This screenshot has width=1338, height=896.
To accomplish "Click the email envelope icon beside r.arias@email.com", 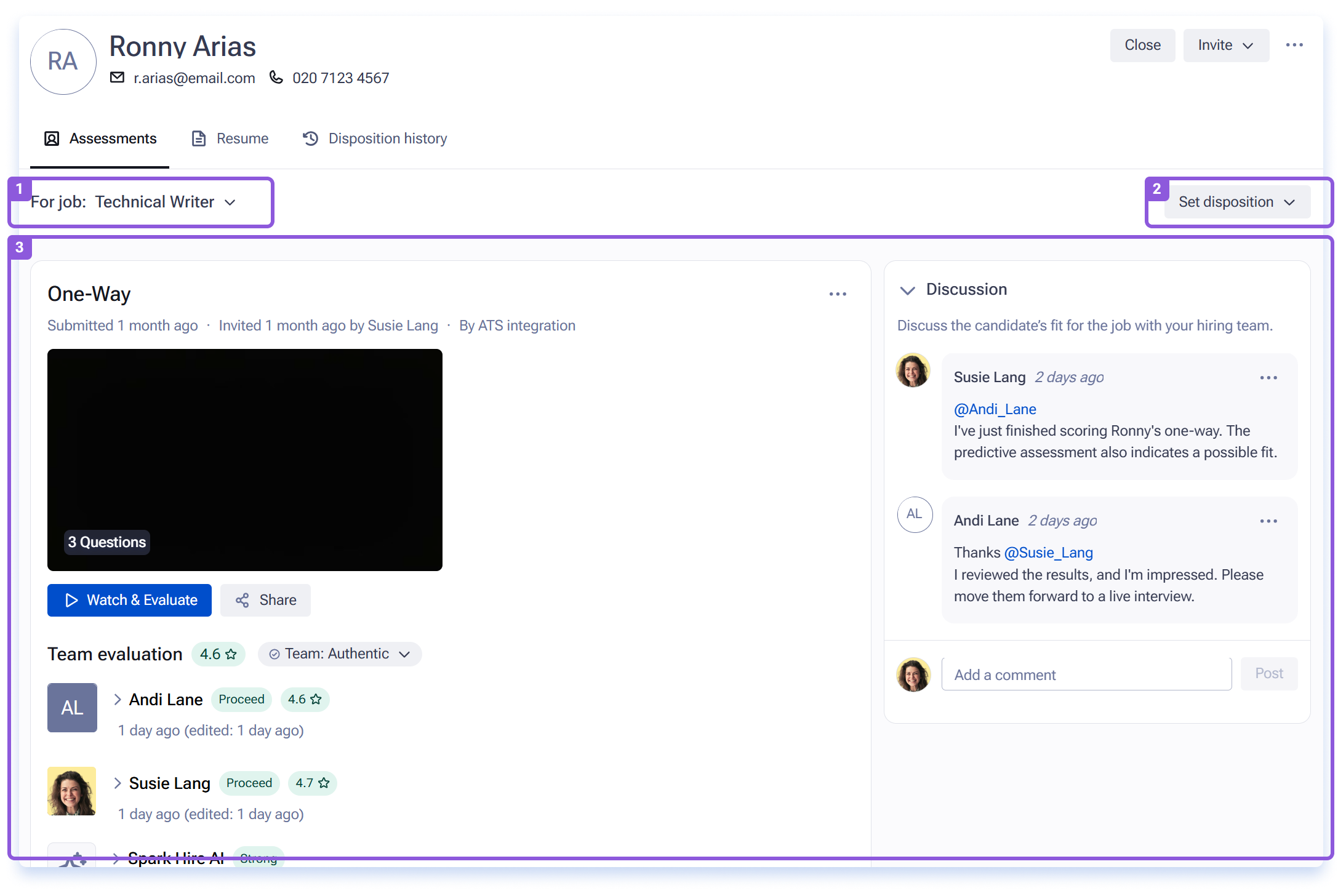I will (x=117, y=78).
